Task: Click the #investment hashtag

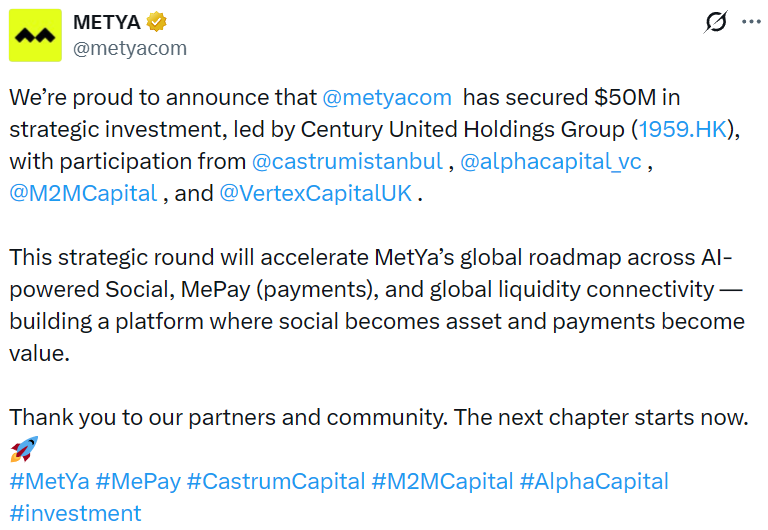Action: point(75,513)
